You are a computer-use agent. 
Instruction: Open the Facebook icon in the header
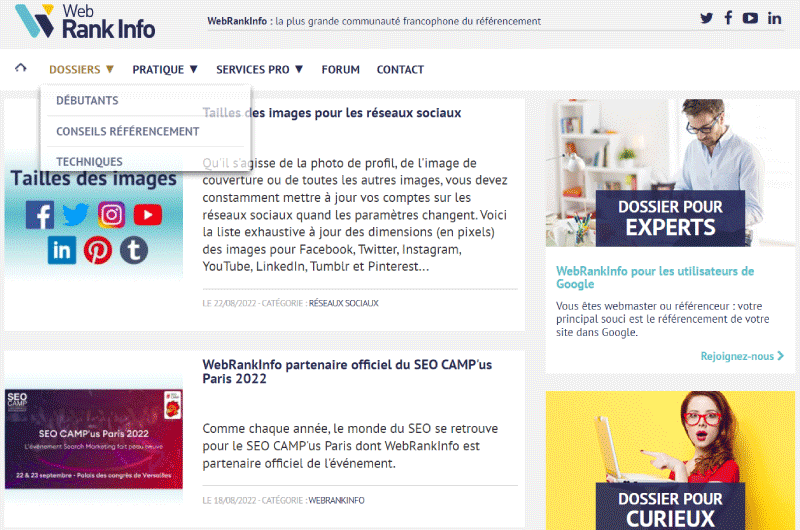[x=728, y=18]
